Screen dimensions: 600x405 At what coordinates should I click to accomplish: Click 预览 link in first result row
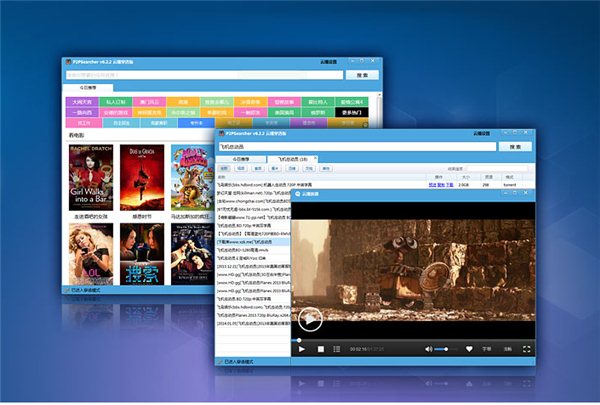coord(432,185)
